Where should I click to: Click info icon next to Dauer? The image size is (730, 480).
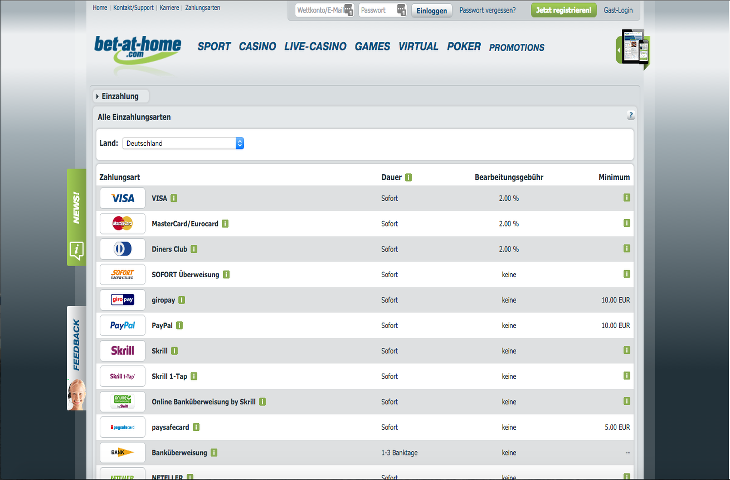(408, 177)
